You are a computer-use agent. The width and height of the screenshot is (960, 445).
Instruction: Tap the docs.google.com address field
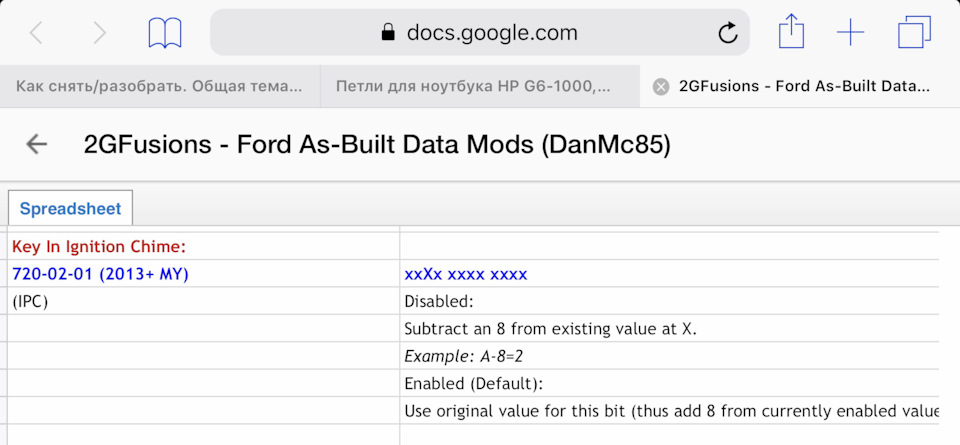[479, 32]
